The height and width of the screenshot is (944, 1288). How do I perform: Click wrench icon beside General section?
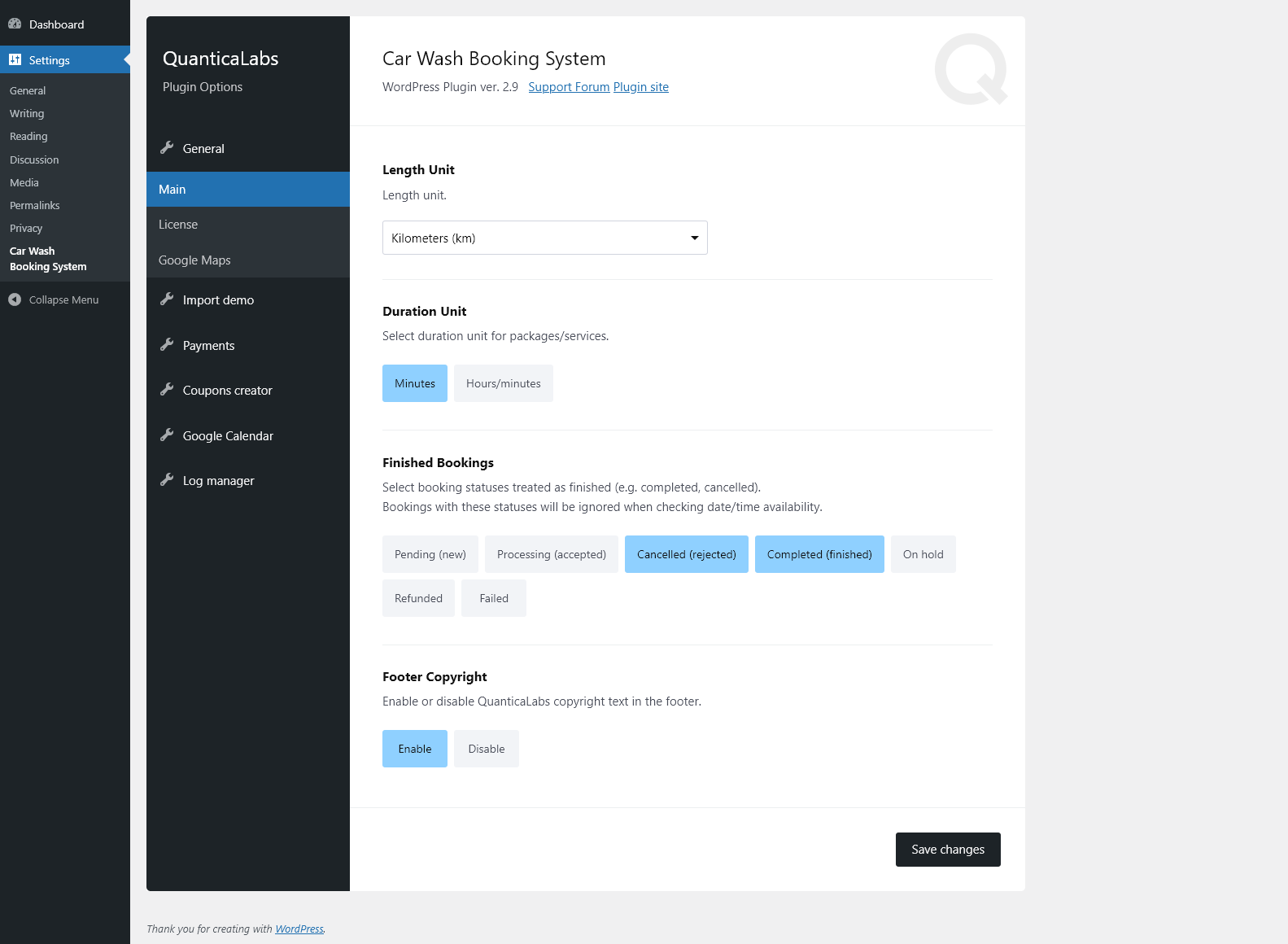coord(167,147)
